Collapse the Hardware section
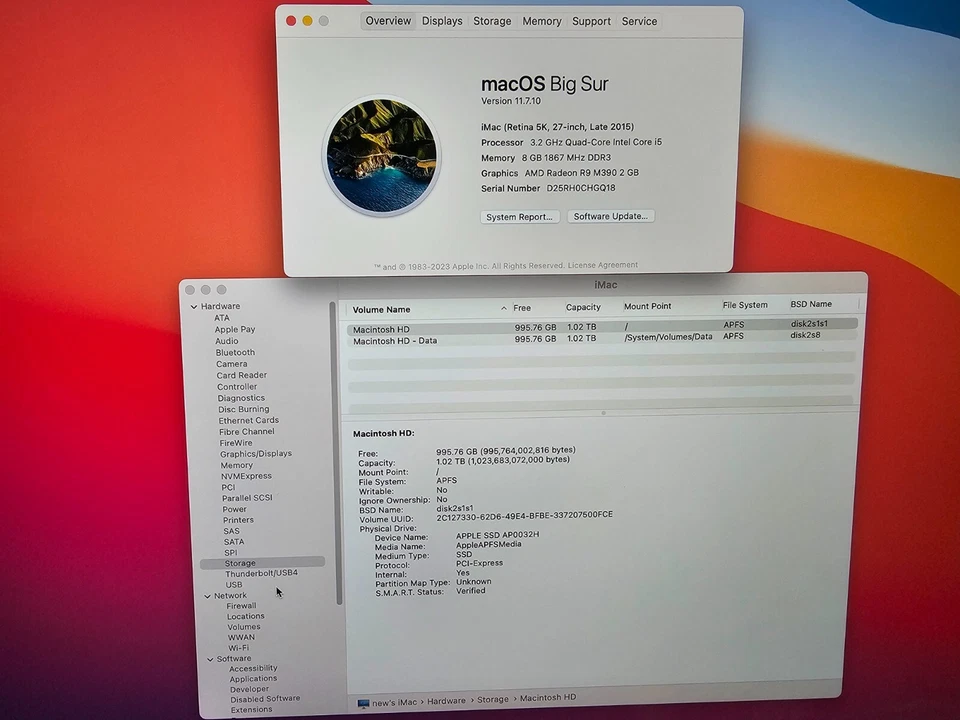 (194, 306)
